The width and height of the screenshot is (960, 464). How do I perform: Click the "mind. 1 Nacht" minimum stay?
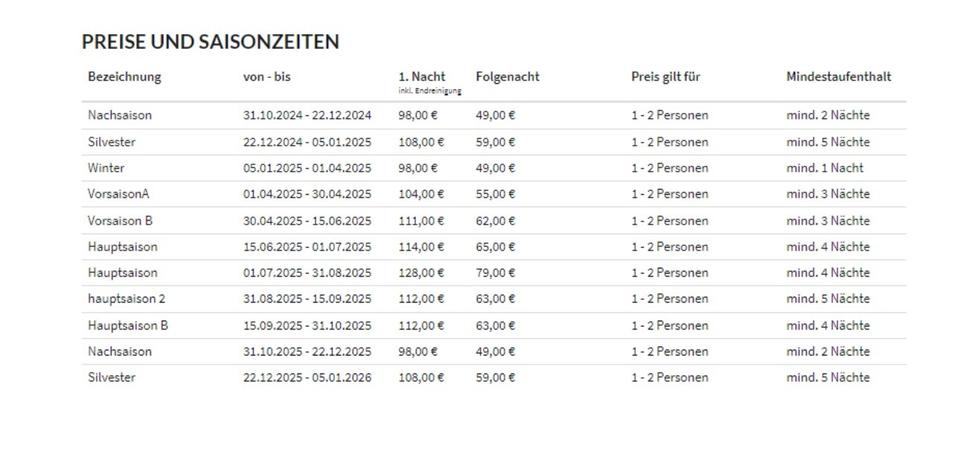[825, 168]
